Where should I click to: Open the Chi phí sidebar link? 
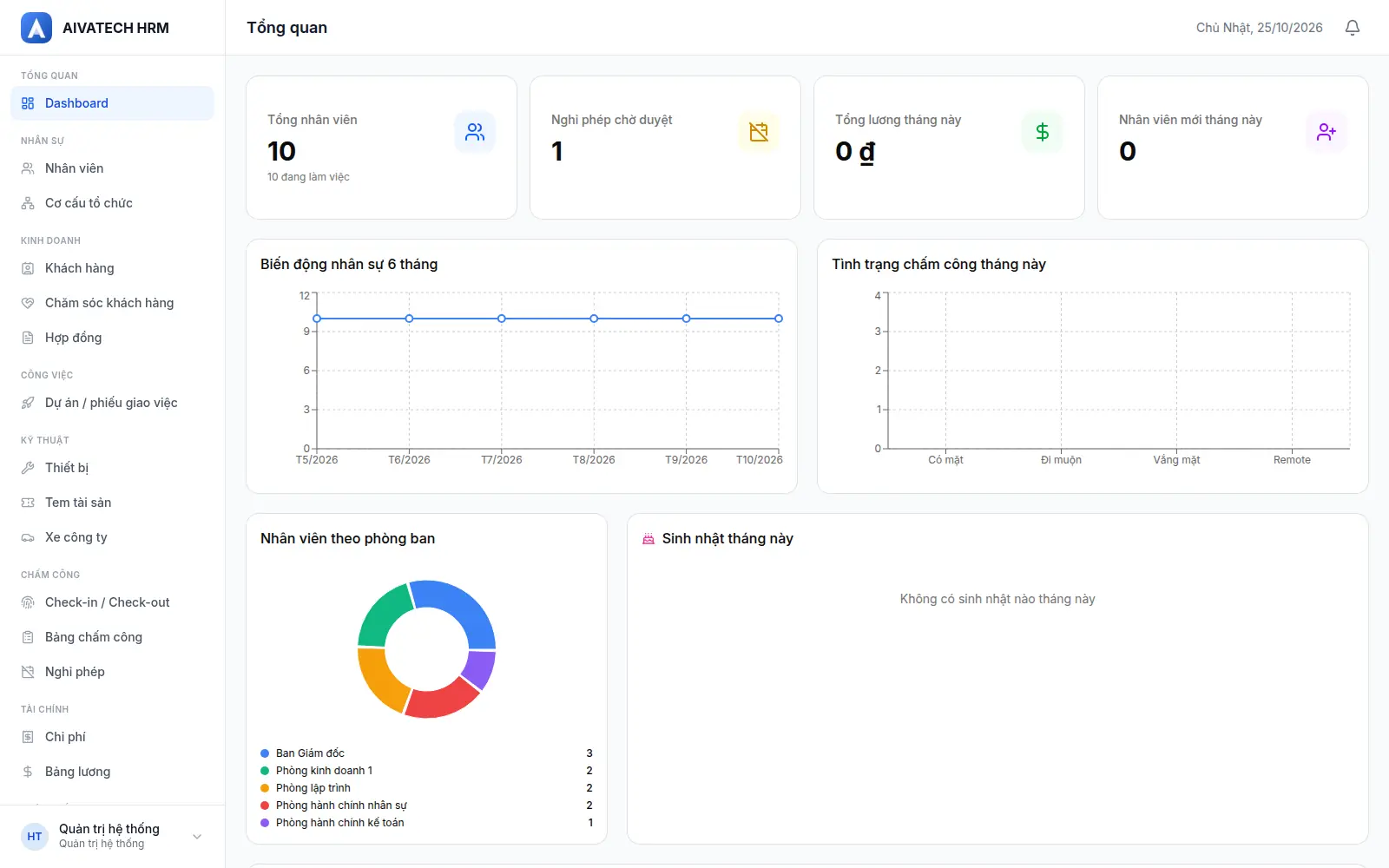pyautogui.click(x=112, y=737)
